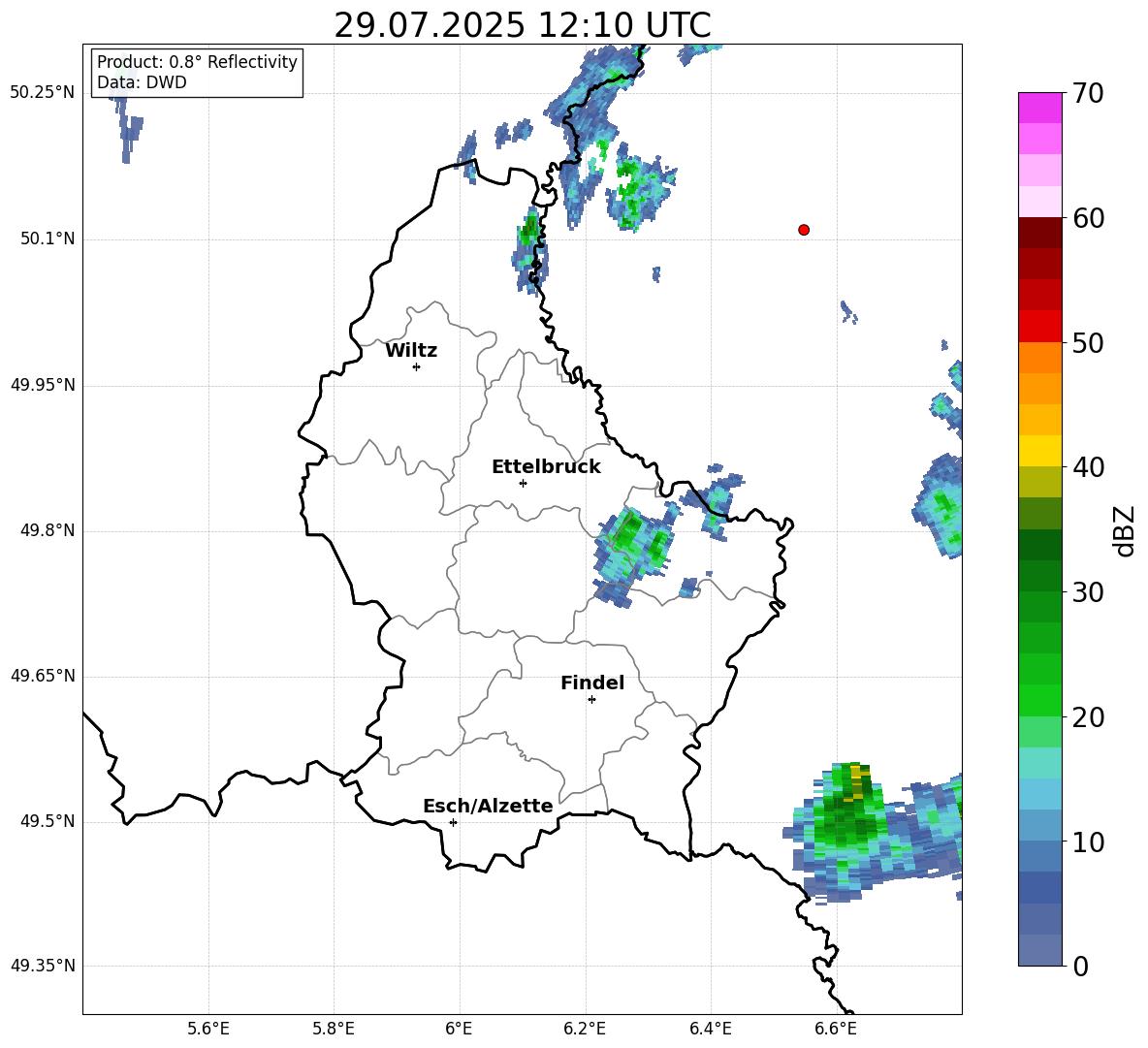The height and width of the screenshot is (1048, 1148).
Task: Click the 30 tick on colorbar
Action: tap(1087, 592)
